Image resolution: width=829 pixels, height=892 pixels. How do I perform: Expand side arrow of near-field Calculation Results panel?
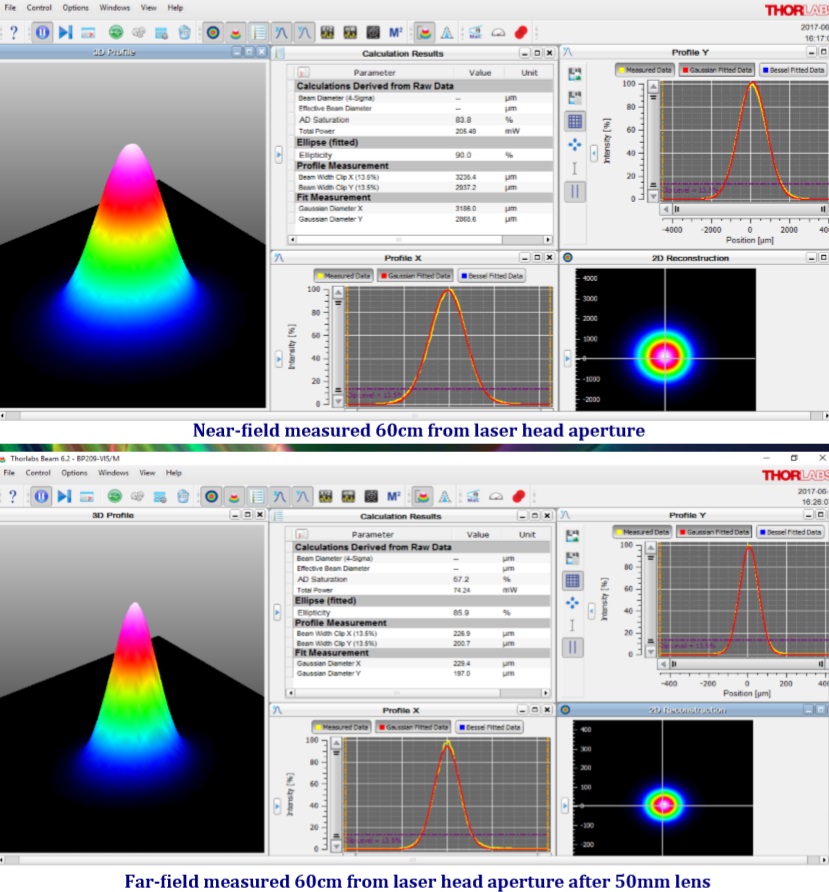click(279, 154)
